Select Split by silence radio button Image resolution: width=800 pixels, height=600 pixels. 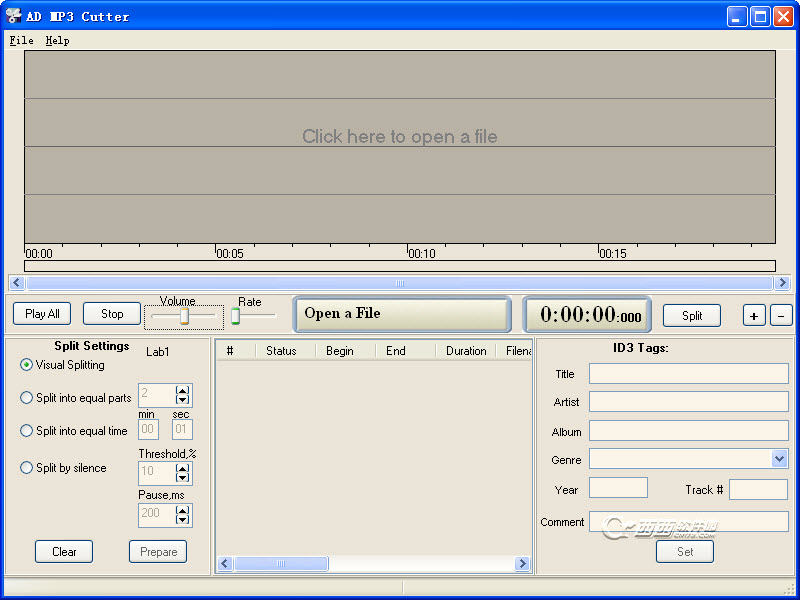[27, 468]
